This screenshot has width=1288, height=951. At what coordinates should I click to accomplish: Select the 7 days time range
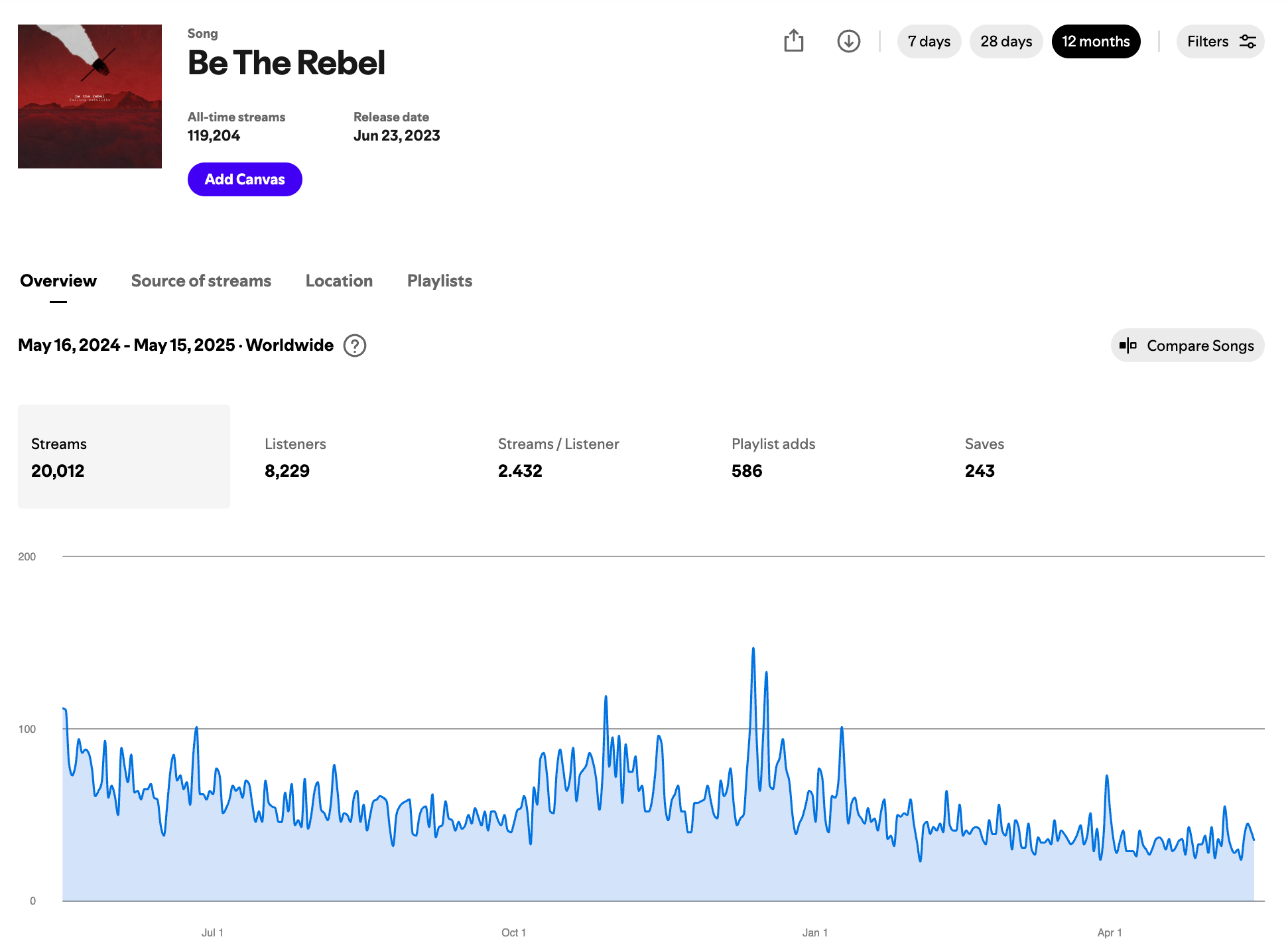[929, 42]
